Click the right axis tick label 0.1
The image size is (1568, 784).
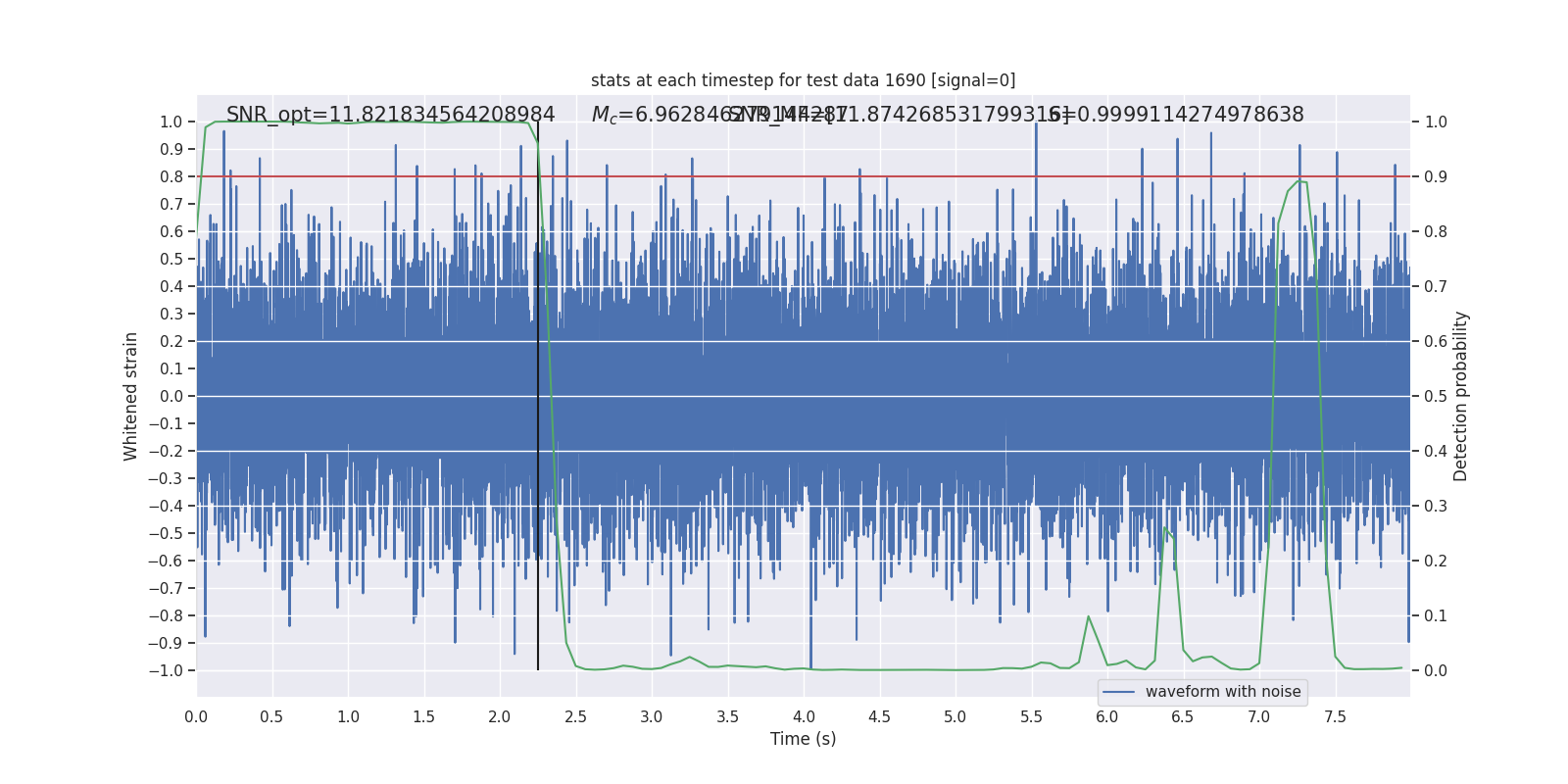[1436, 615]
